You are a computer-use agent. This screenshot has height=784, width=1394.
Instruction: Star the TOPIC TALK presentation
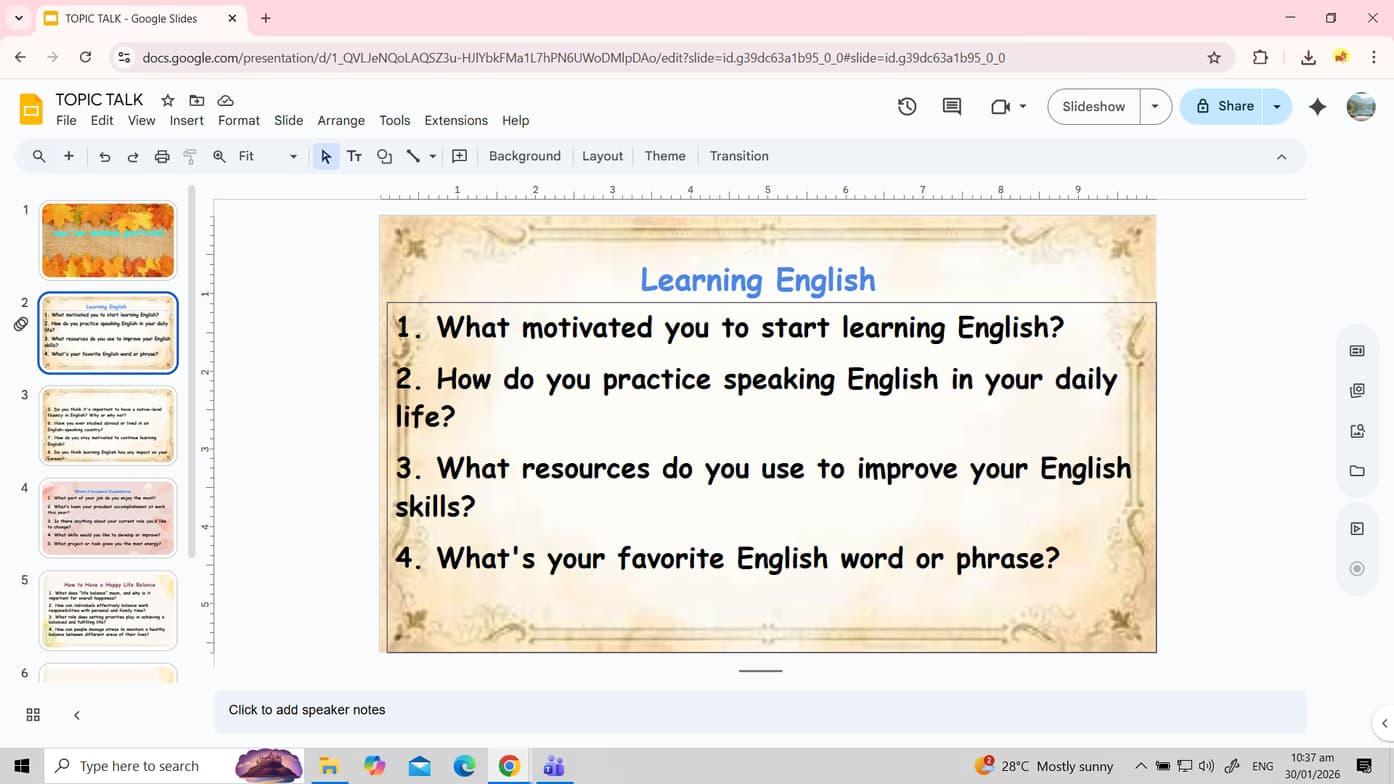coord(167,100)
